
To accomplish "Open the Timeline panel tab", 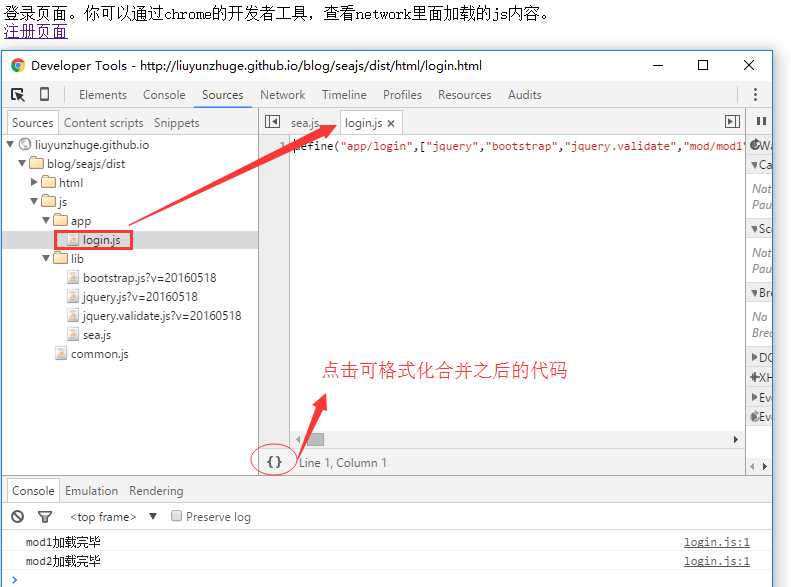I will [x=344, y=95].
